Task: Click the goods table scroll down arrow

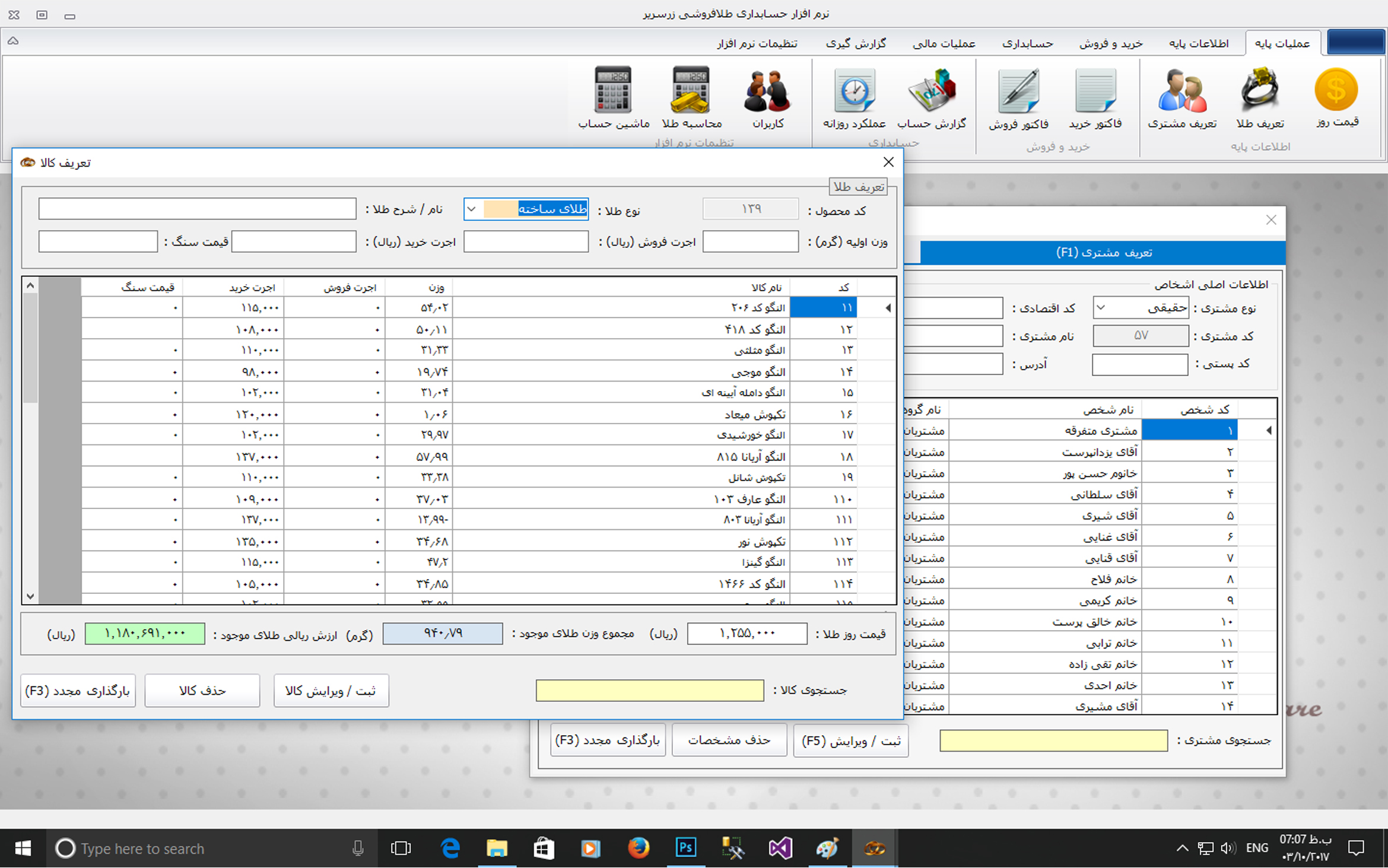Action: coord(30,596)
